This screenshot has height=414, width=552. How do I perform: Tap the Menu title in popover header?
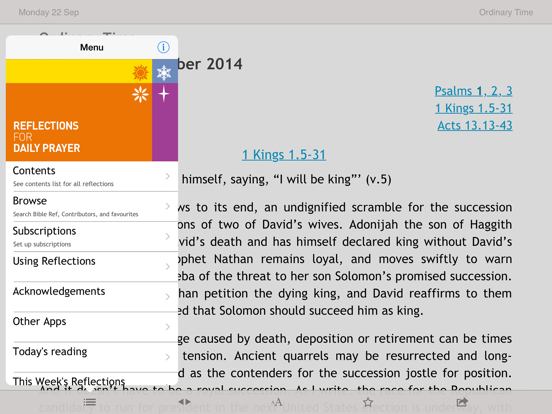(92, 47)
